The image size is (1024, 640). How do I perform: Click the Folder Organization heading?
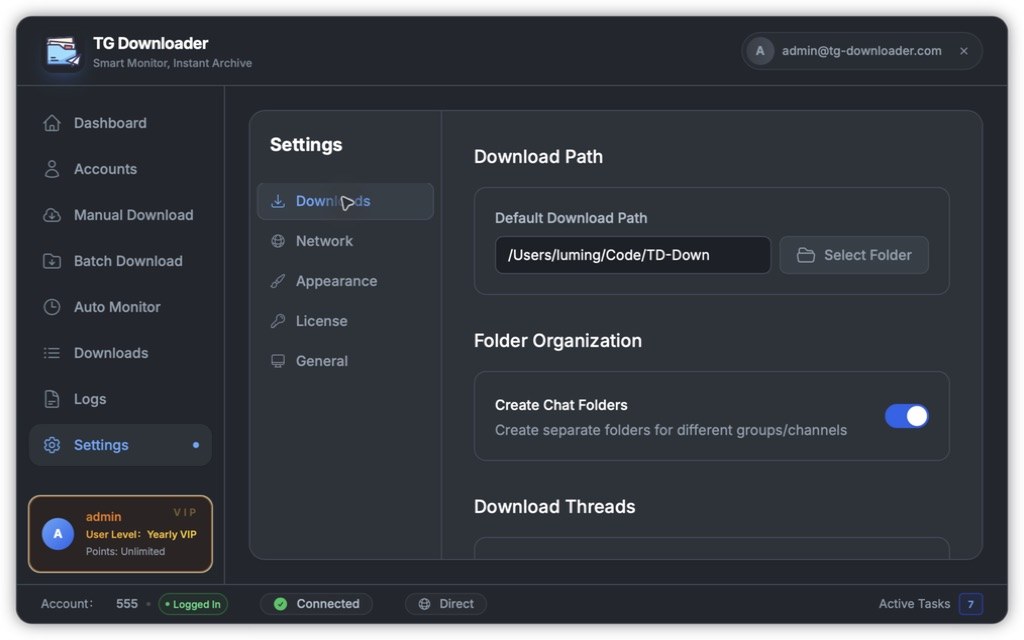pyautogui.click(x=558, y=341)
